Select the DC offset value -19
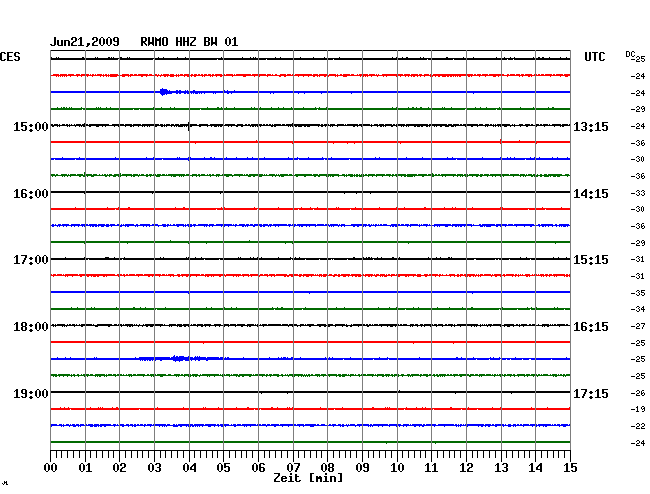The height and width of the screenshot is (494, 650). pos(638,409)
